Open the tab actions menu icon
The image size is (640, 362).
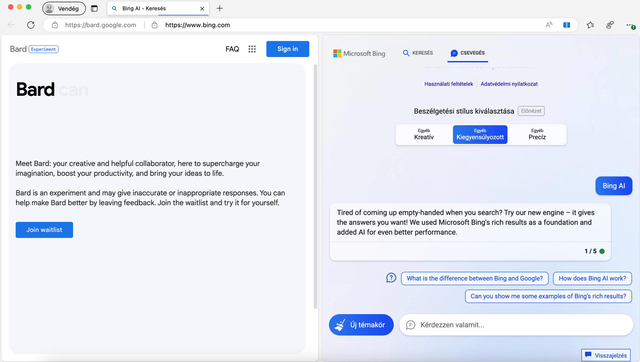pyautogui.click(x=94, y=8)
